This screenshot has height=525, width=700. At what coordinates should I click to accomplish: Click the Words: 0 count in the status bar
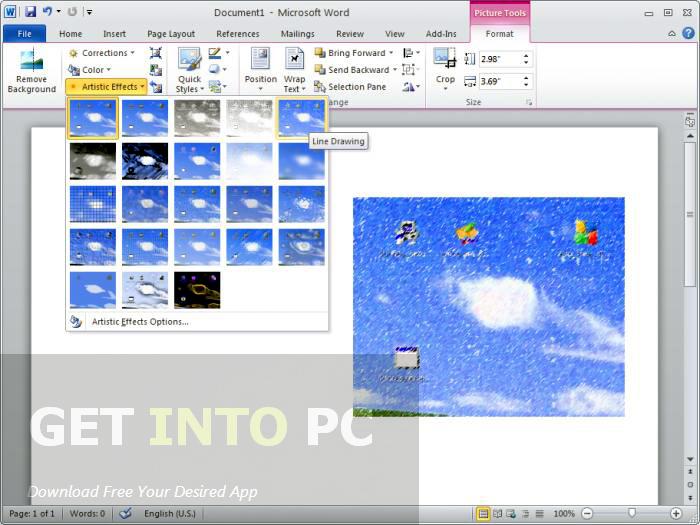87,513
